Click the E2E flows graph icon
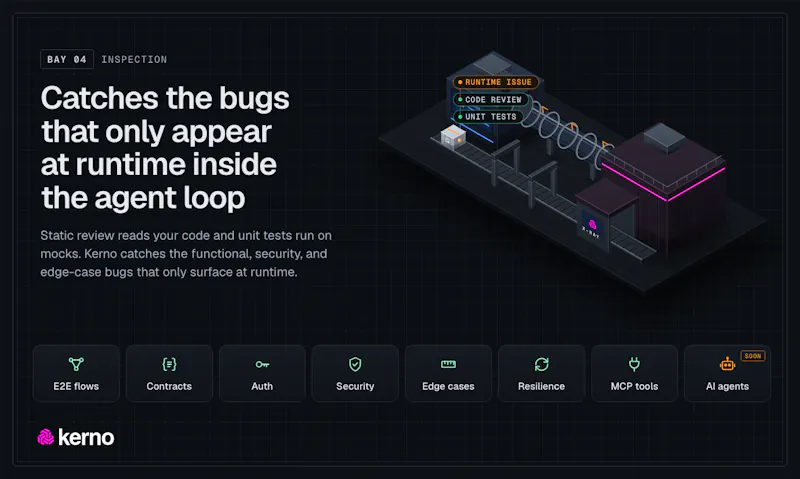Viewport: 800px width, 479px height. (76, 364)
